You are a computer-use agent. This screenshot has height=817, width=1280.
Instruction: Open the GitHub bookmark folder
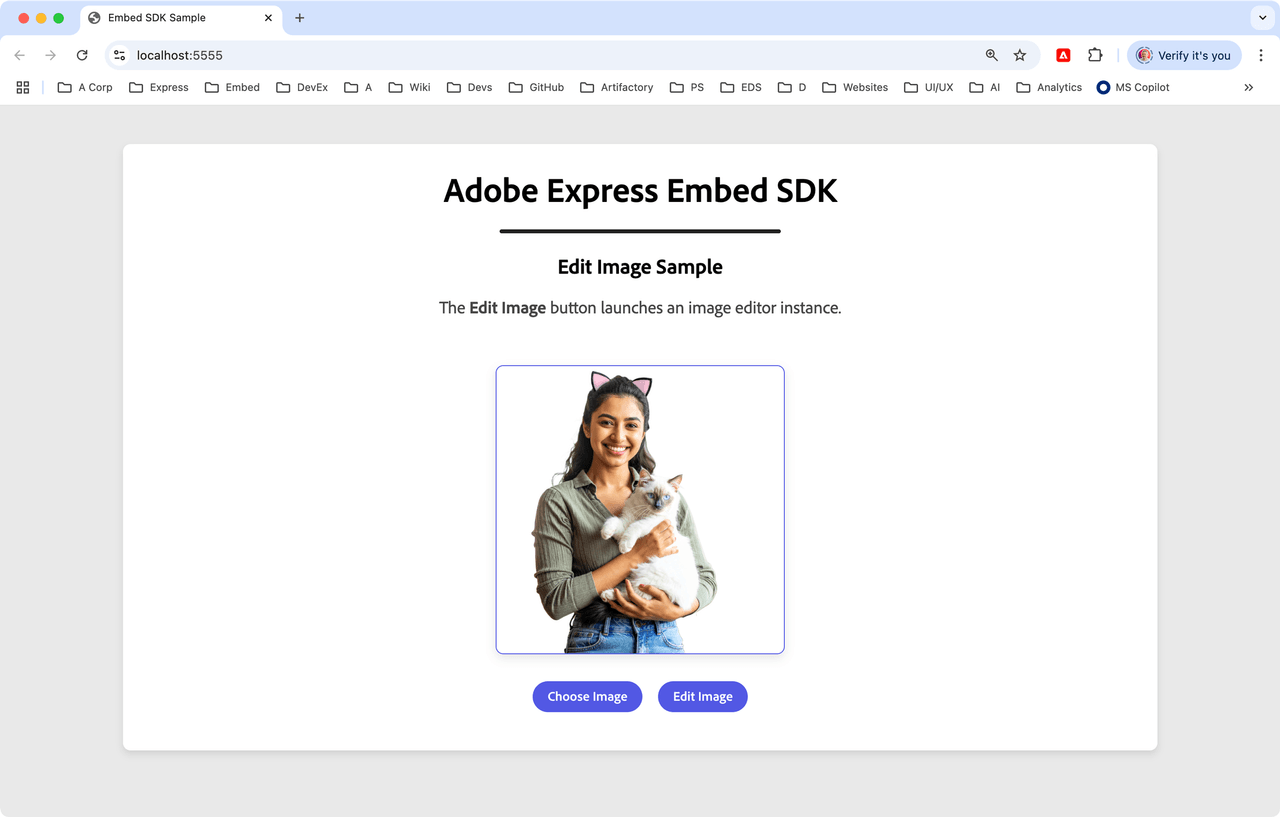coord(536,88)
